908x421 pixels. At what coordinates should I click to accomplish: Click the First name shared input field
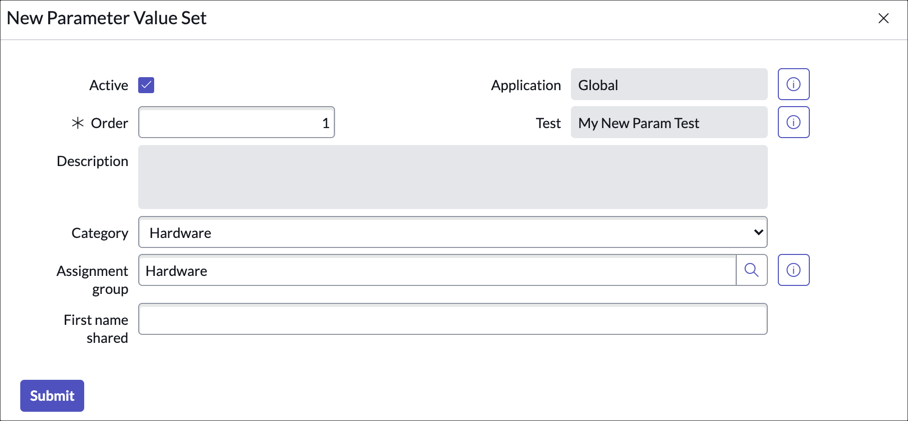click(453, 319)
